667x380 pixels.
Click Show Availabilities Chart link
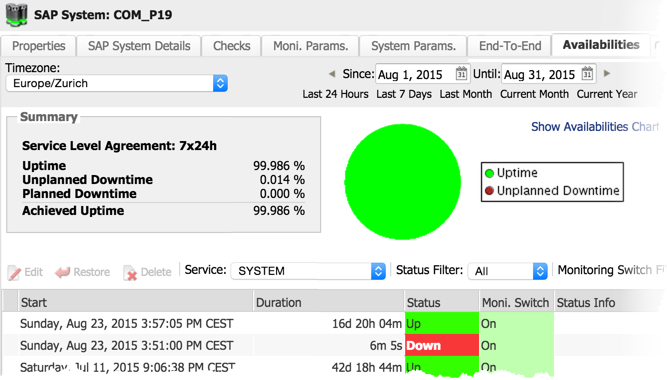tap(595, 127)
